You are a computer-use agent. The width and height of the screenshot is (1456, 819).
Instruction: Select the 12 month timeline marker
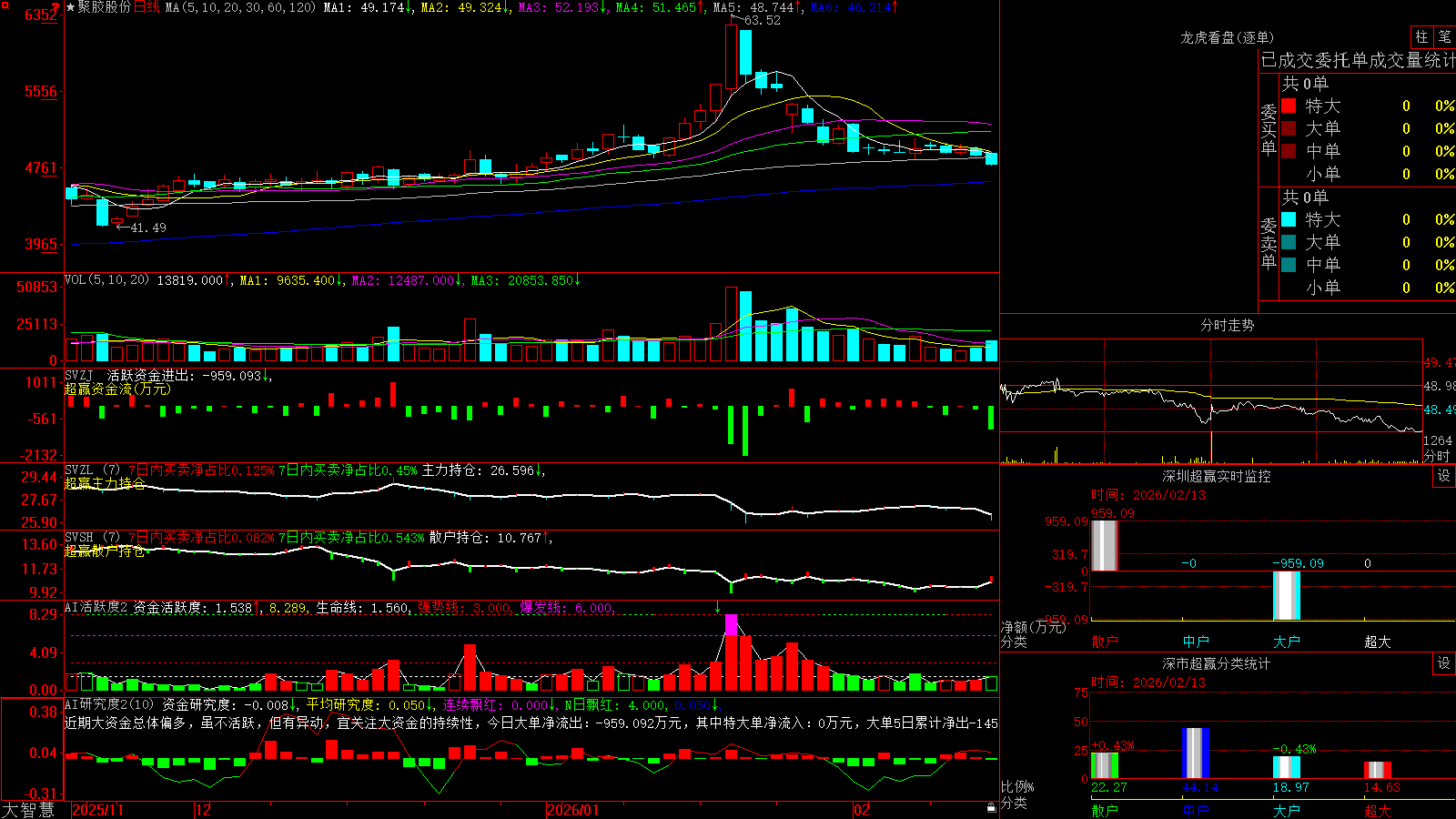(203, 810)
